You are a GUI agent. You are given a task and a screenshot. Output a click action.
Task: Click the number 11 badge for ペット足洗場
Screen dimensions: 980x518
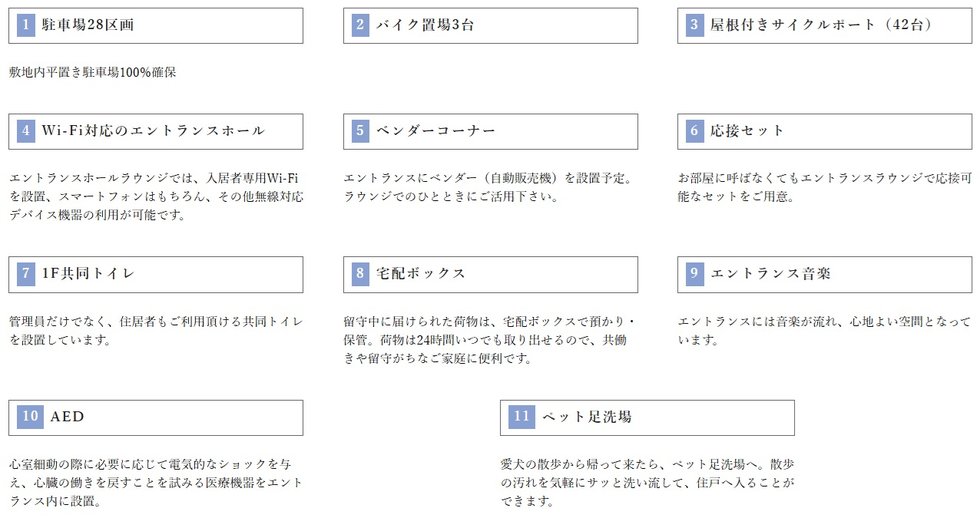[521, 417]
